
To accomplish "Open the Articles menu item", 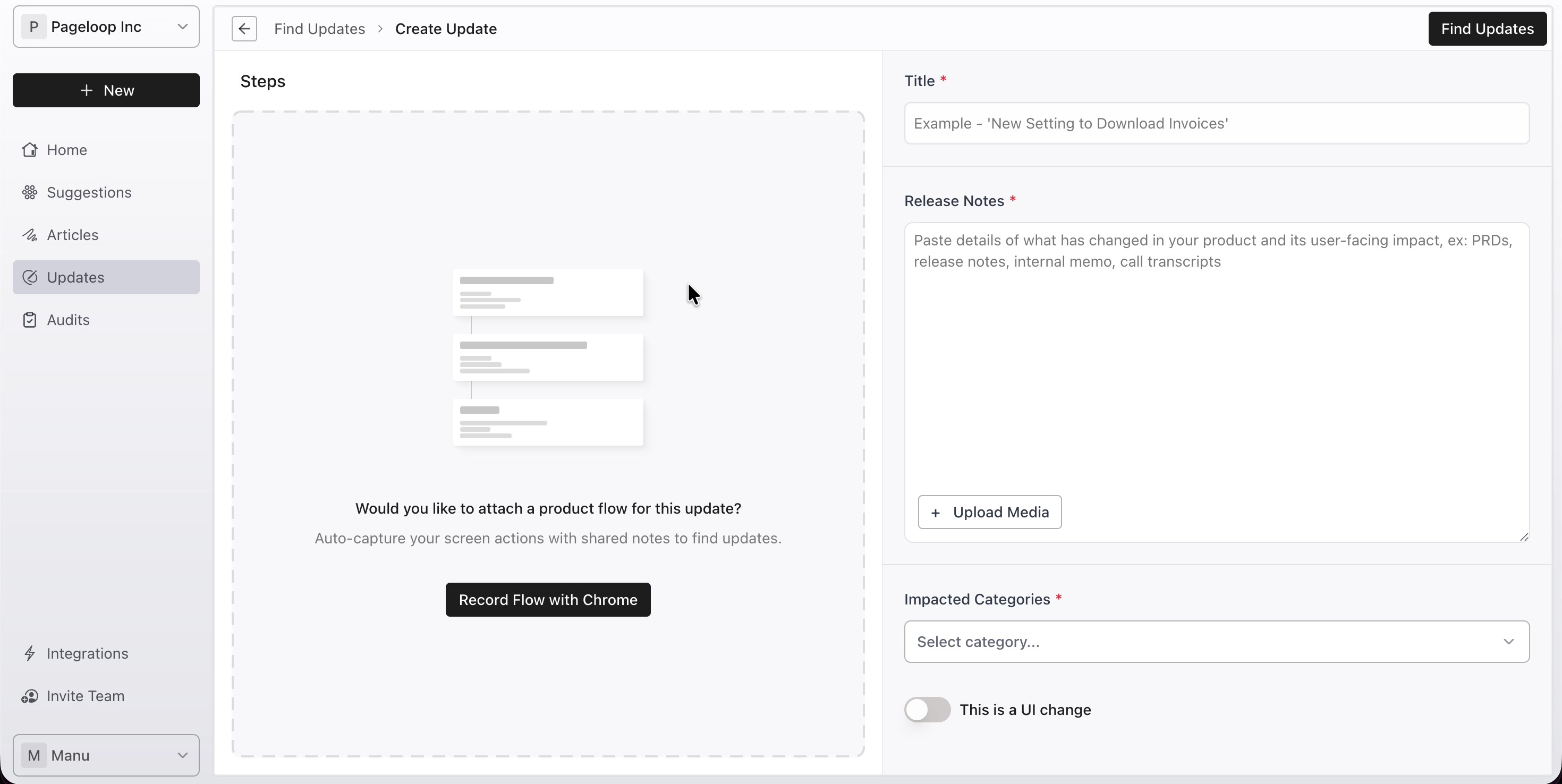I will [x=106, y=235].
